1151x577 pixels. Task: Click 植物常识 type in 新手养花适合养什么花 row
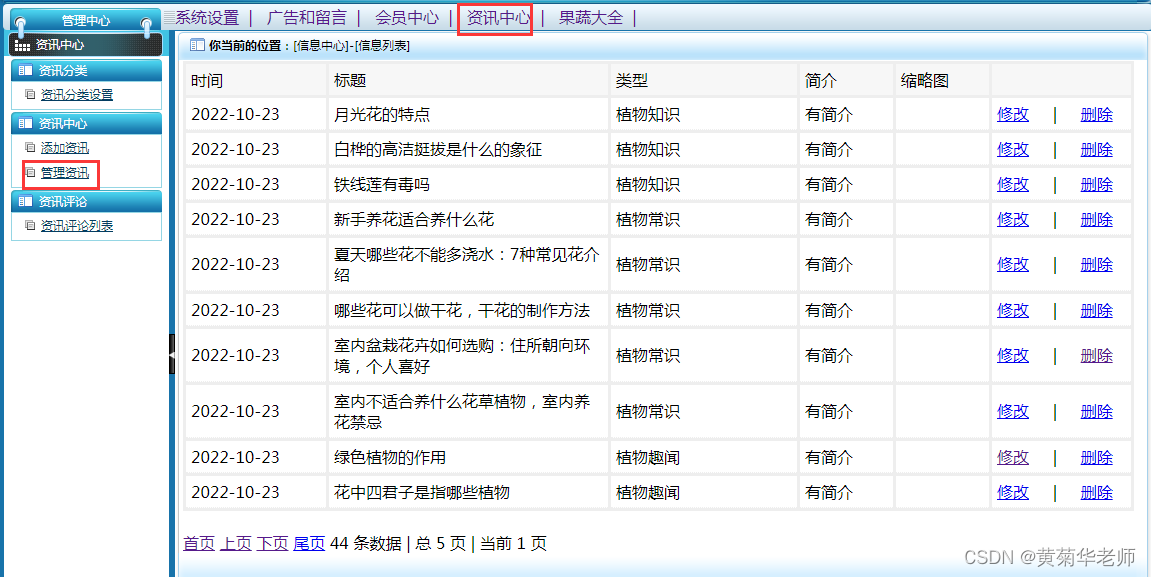[x=647, y=219]
